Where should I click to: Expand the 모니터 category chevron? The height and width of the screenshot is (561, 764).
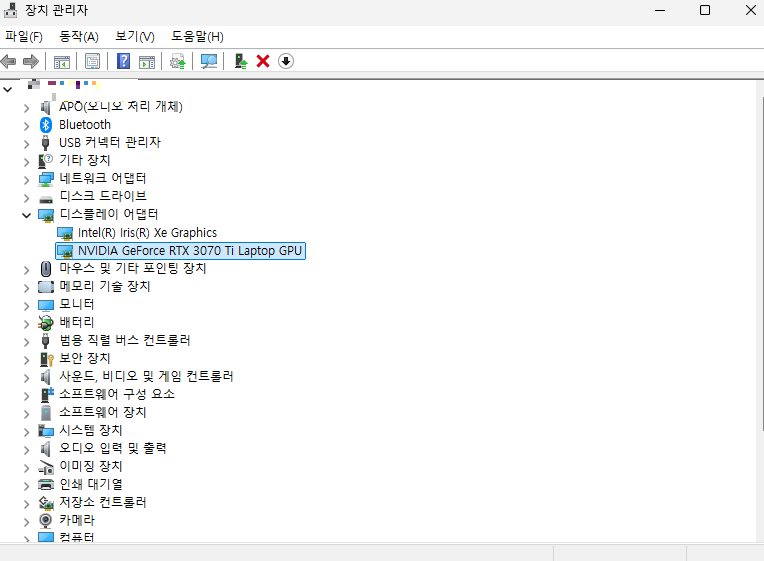tap(26, 306)
